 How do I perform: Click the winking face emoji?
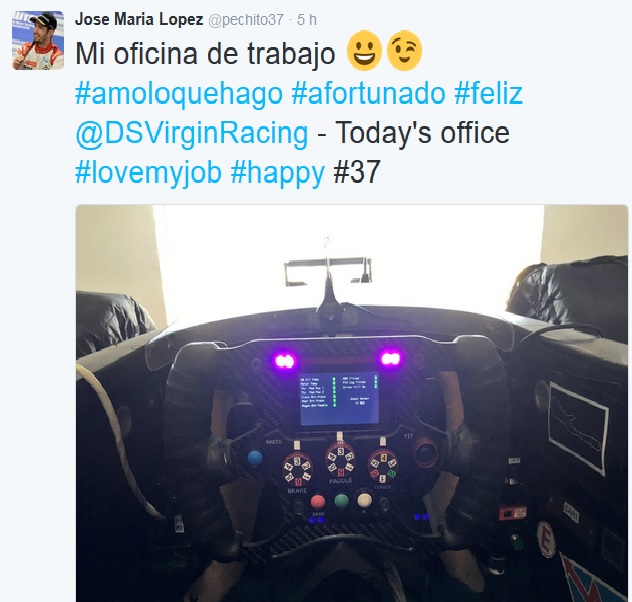404,51
